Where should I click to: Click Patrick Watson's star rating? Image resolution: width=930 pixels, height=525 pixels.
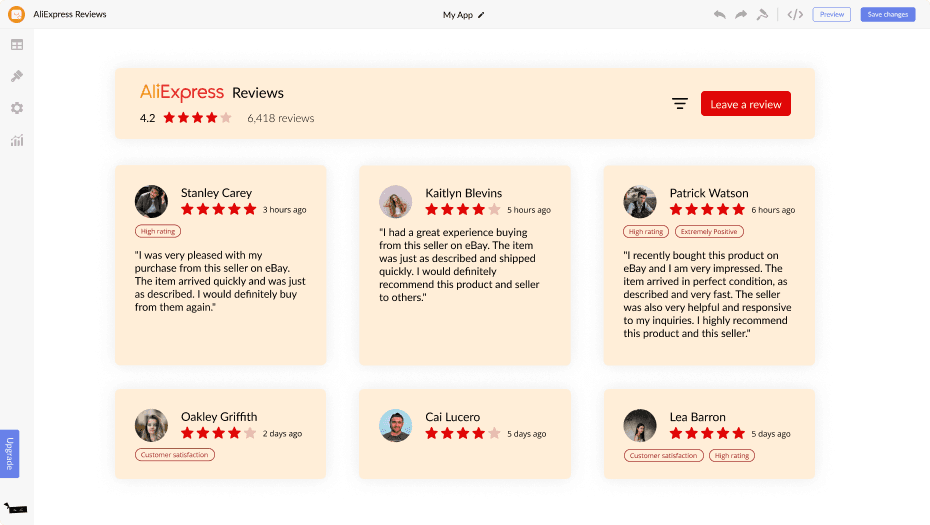(x=707, y=209)
